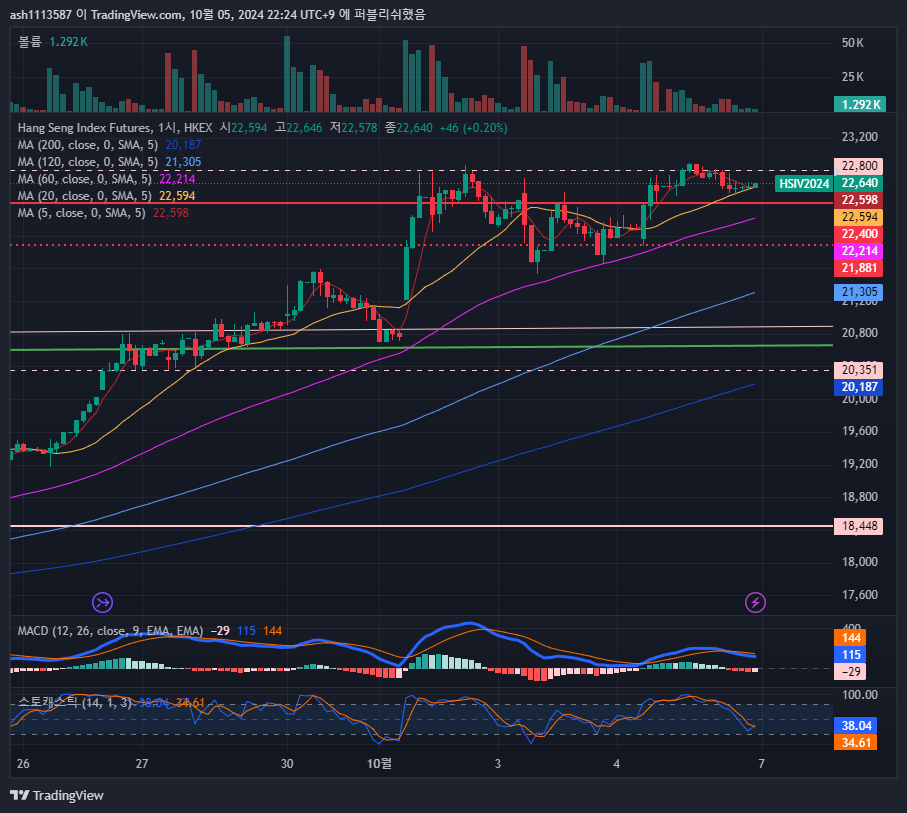Click the green 22,640 current price label
This screenshot has width=907, height=813.
coord(860,183)
